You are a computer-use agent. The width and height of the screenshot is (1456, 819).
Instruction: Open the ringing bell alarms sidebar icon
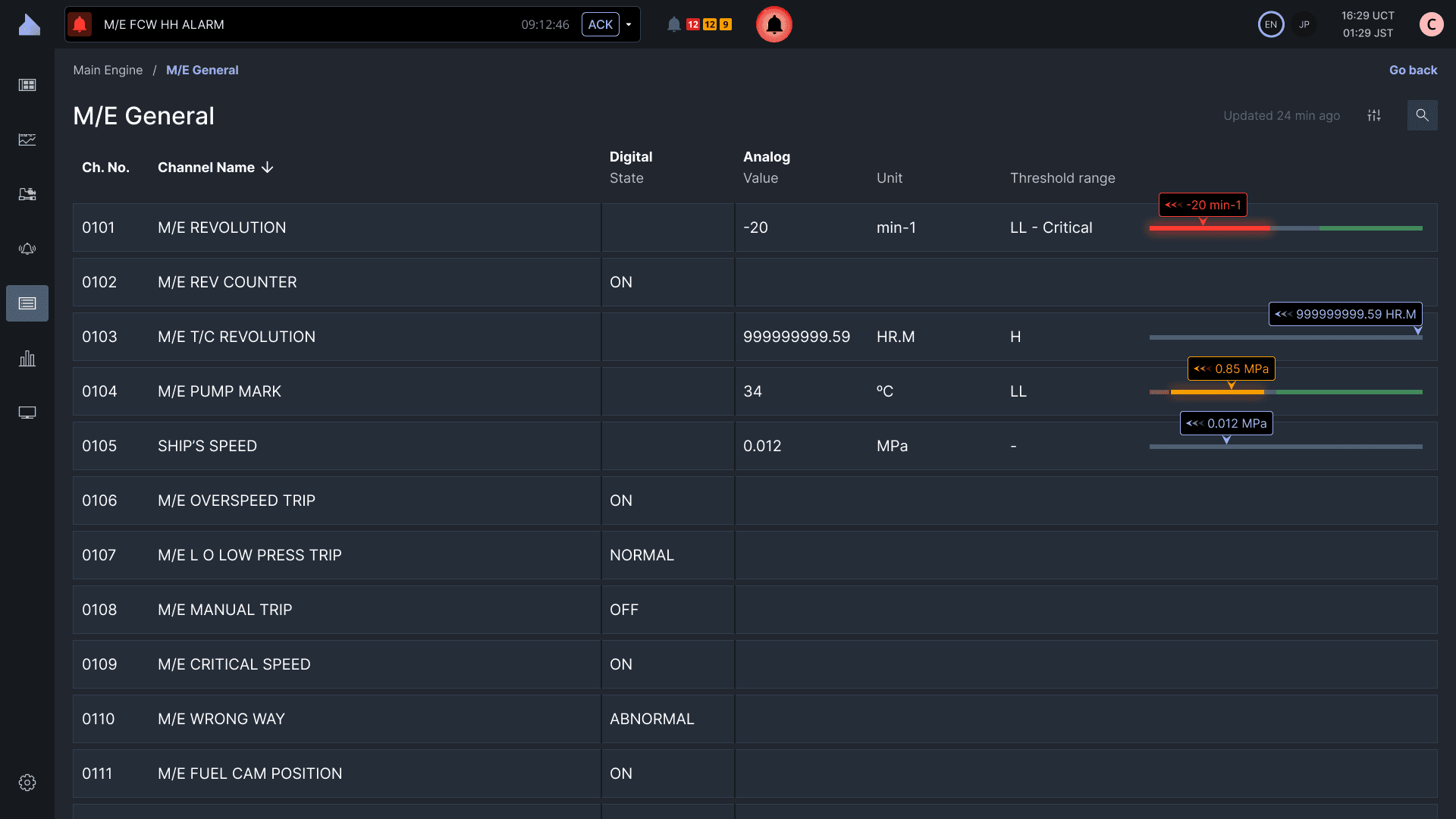(x=27, y=249)
